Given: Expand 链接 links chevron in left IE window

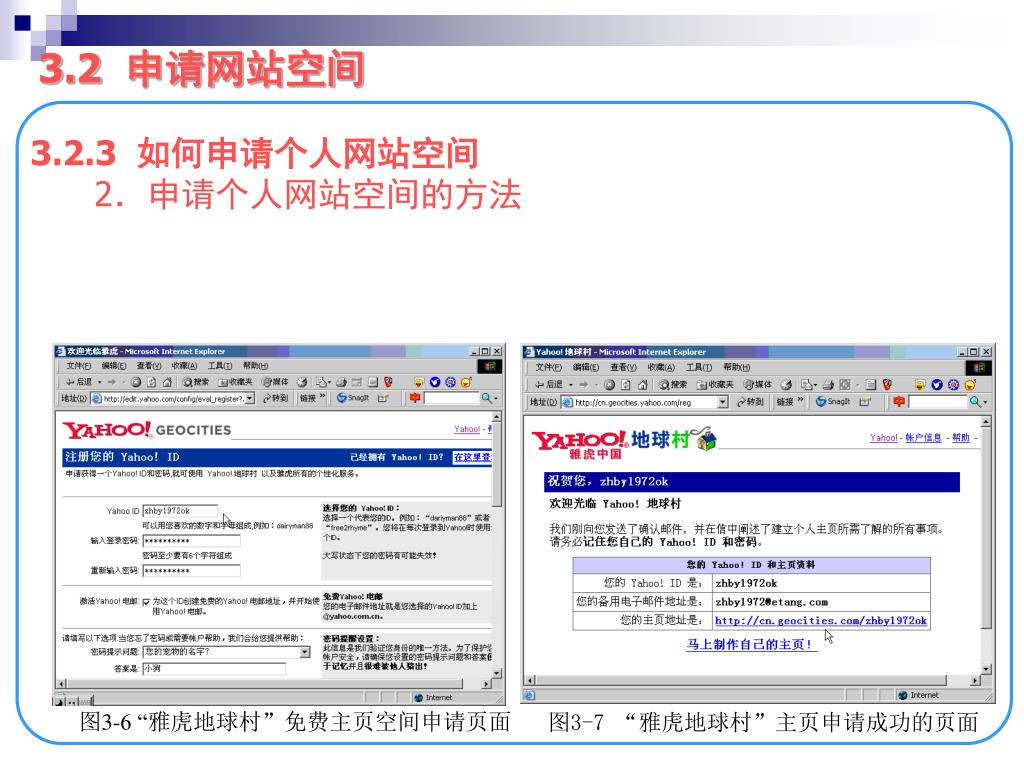Looking at the screenshot, I should coord(322,396).
